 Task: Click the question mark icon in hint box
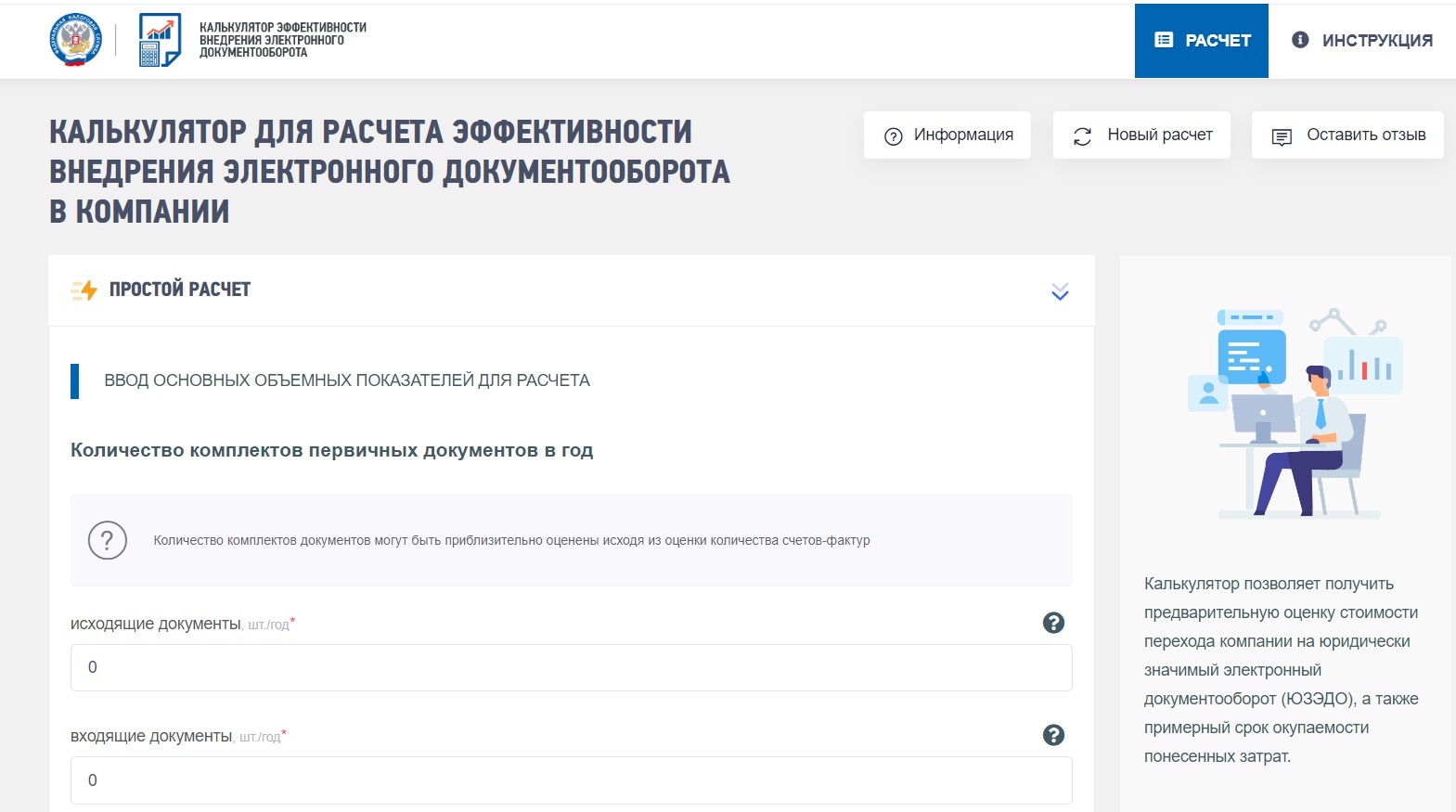[108, 540]
